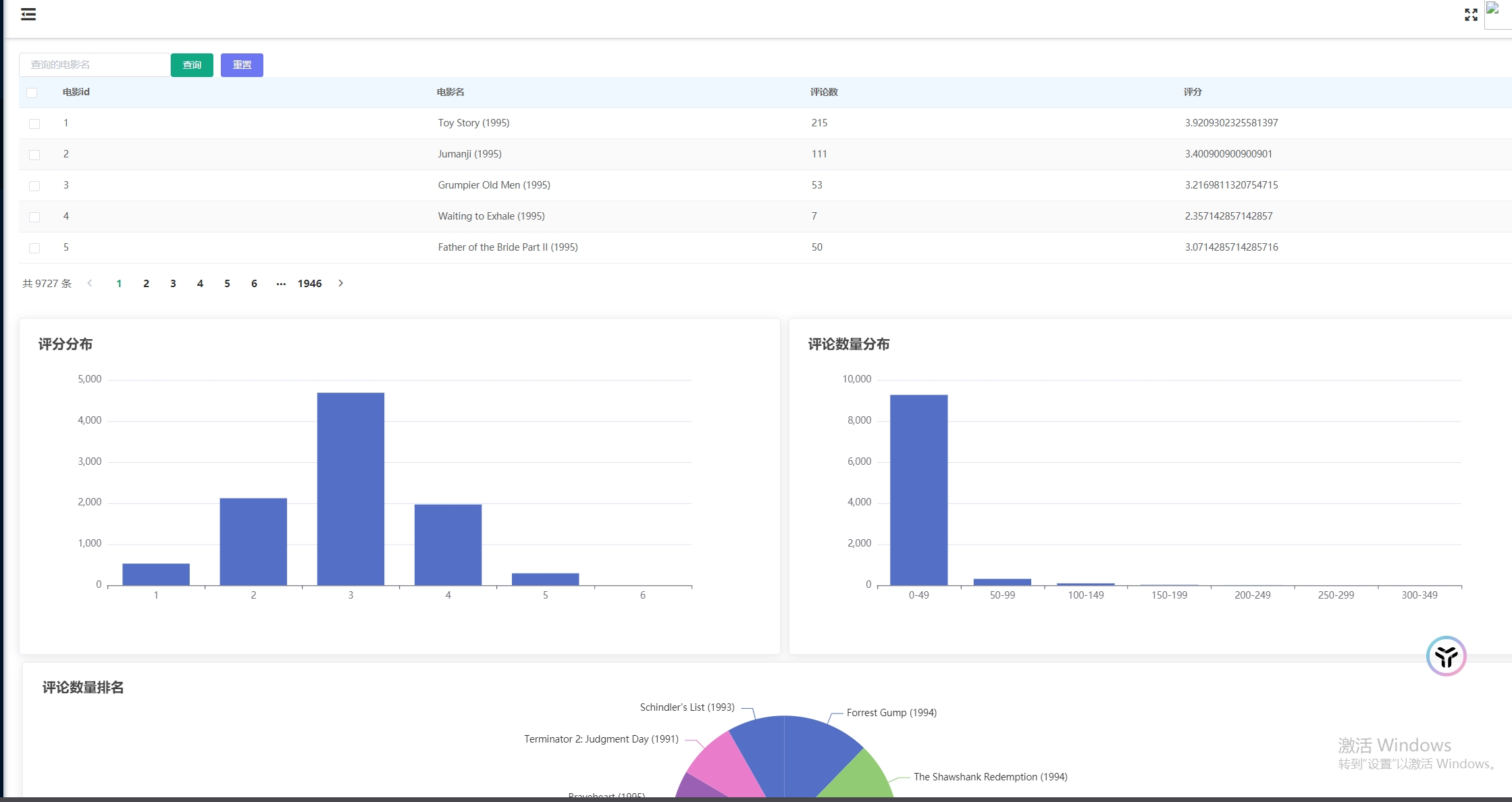Screen dimensions: 1512x802
Task: Go to page 3 in pagination
Action: pyautogui.click(x=173, y=283)
